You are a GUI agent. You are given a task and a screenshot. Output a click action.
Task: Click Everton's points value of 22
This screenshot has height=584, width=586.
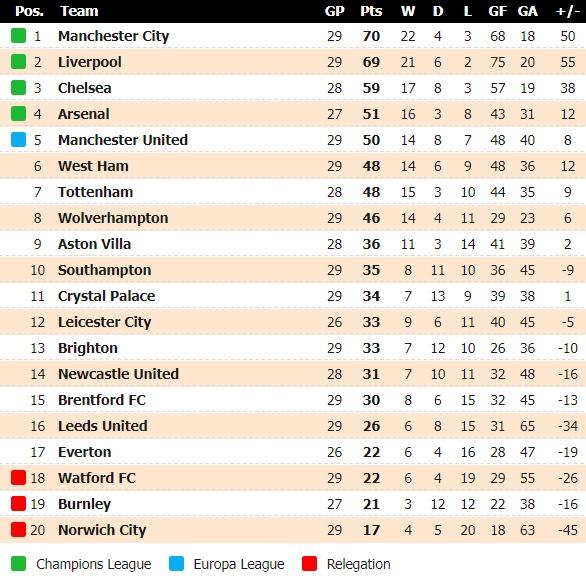(x=371, y=452)
